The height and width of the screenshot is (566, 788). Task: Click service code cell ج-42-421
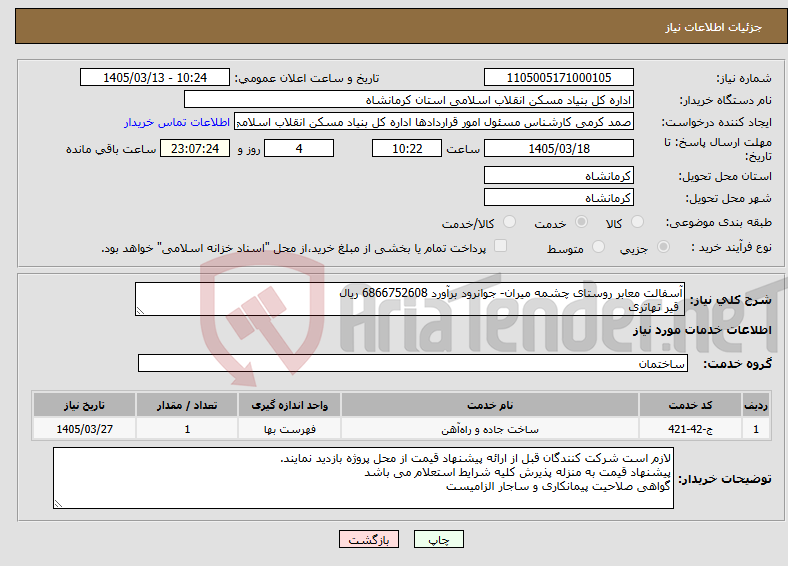[691, 429]
